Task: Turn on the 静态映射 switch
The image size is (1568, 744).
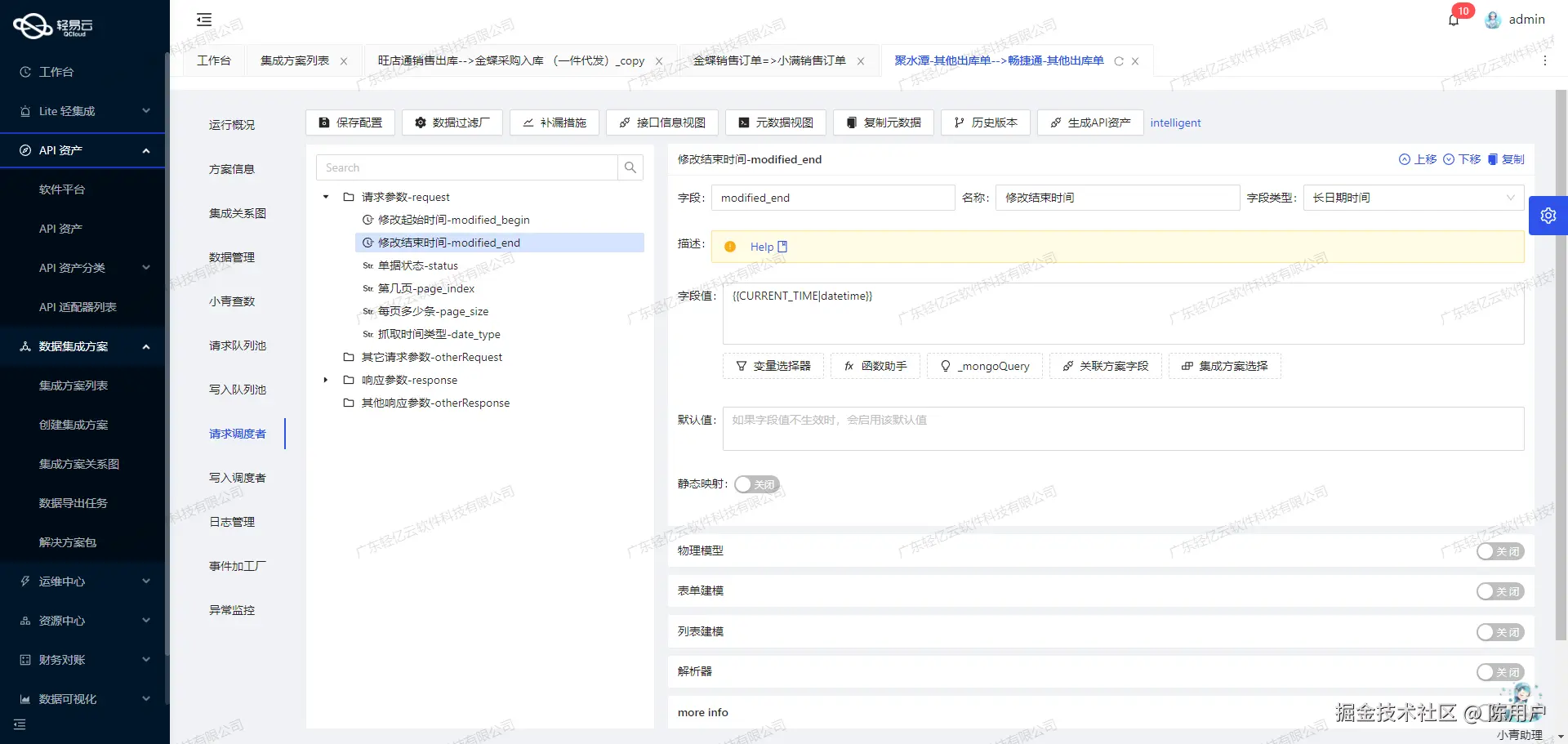Action: coord(757,484)
